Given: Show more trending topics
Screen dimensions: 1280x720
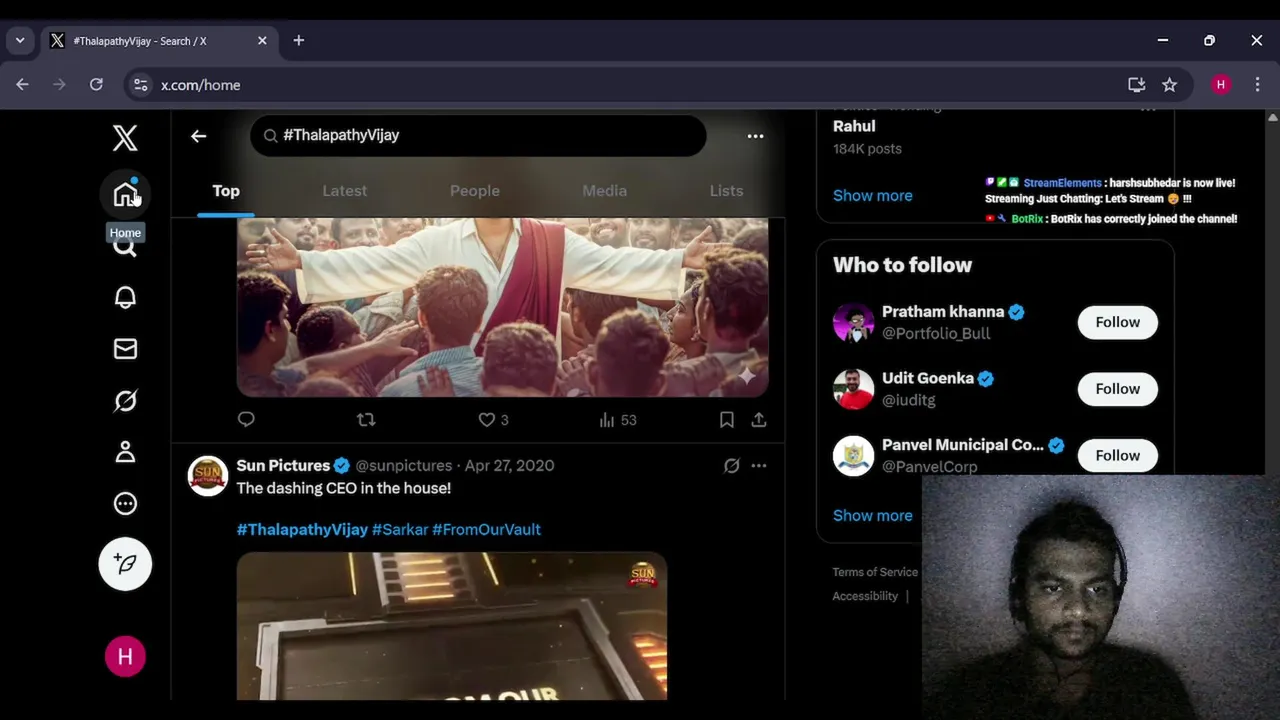Looking at the screenshot, I should click(x=872, y=195).
